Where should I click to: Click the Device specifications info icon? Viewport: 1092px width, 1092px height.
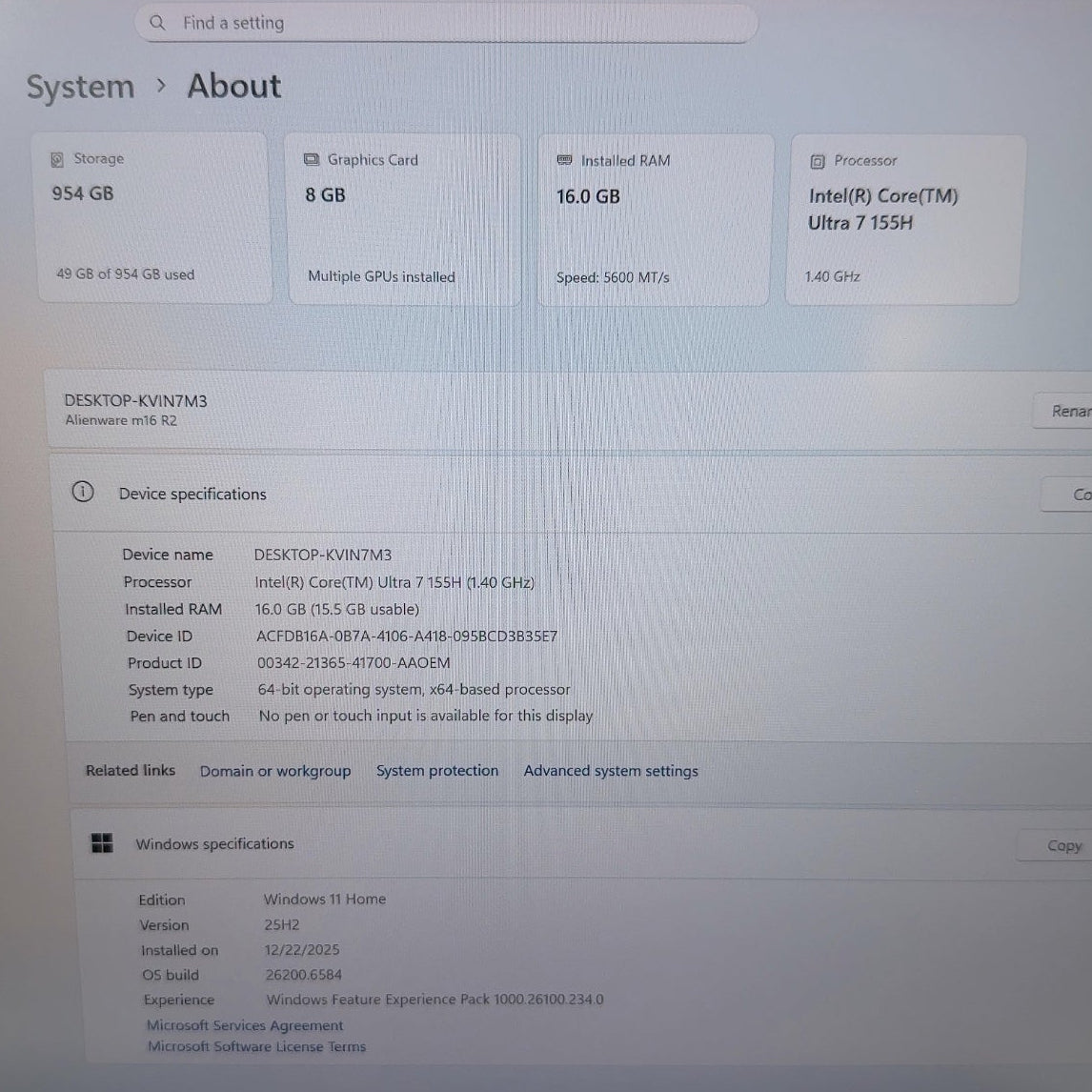(x=83, y=493)
